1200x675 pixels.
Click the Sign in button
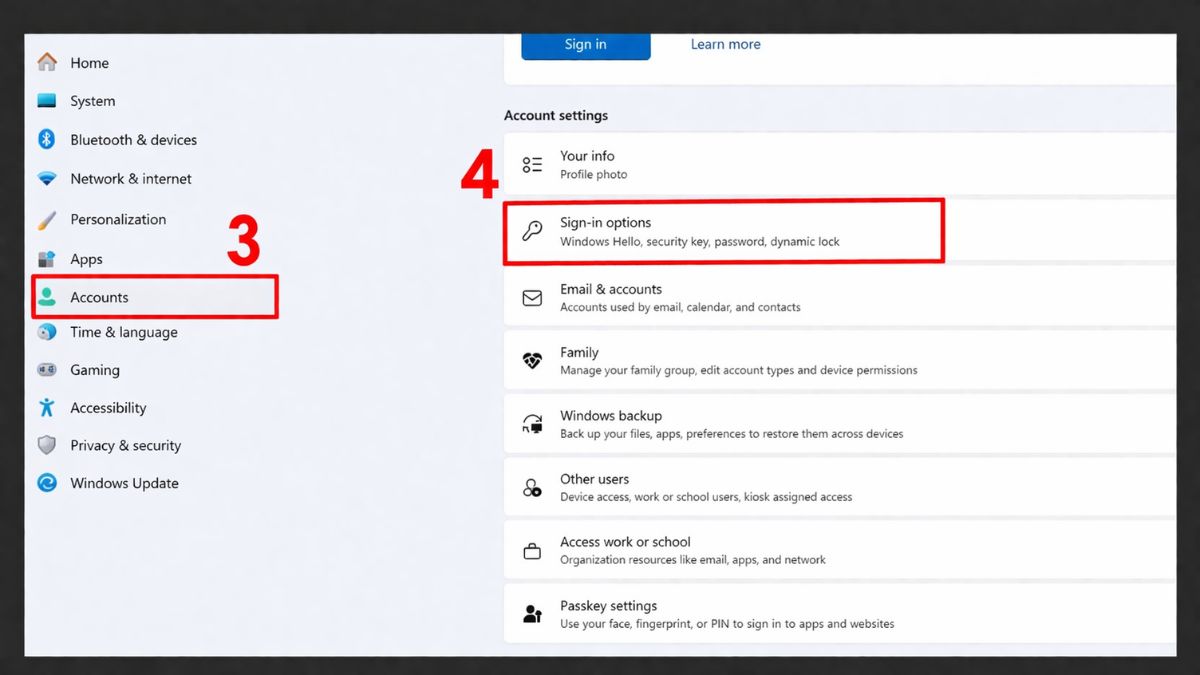point(585,44)
